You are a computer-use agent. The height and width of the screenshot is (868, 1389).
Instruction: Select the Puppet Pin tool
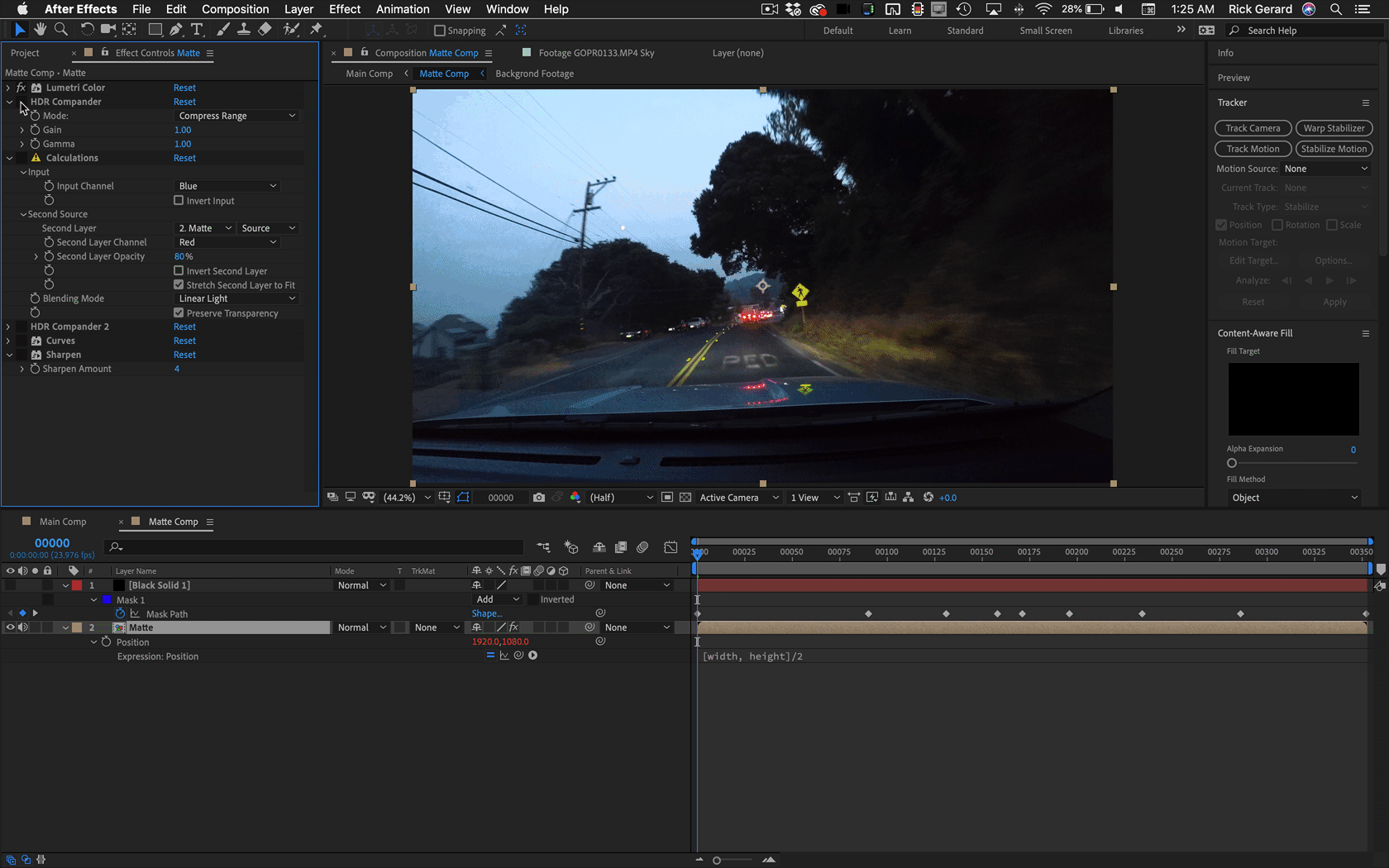[x=316, y=30]
